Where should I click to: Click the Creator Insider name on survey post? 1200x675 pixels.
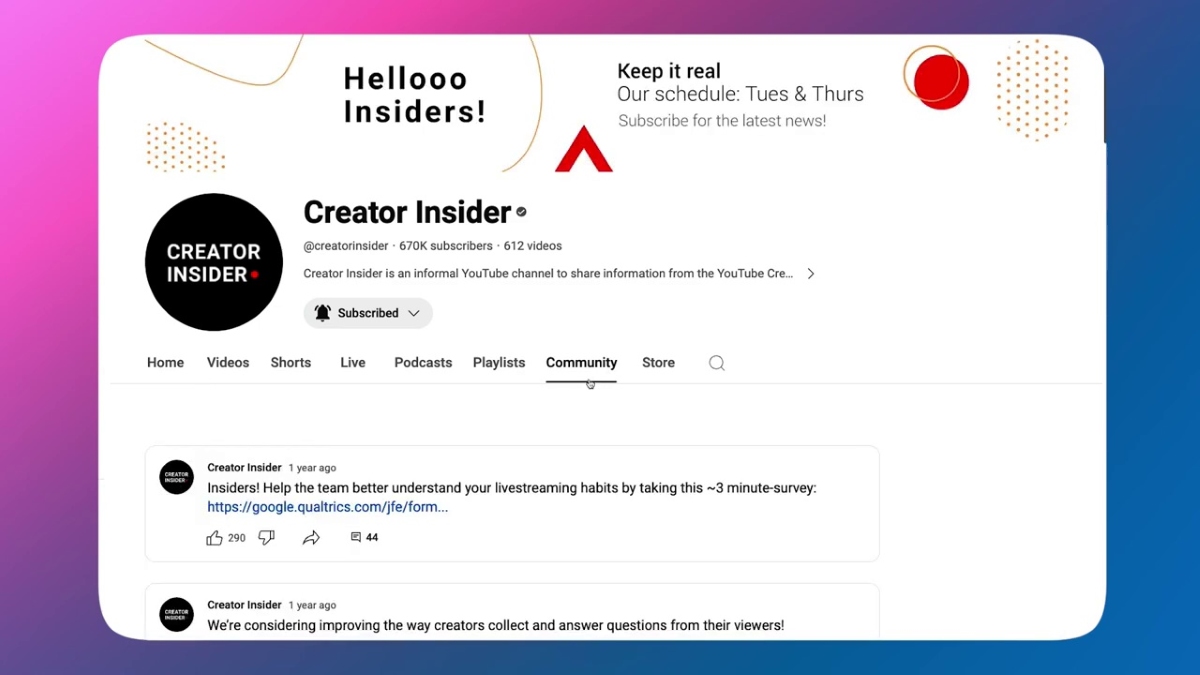coord(244,468)
